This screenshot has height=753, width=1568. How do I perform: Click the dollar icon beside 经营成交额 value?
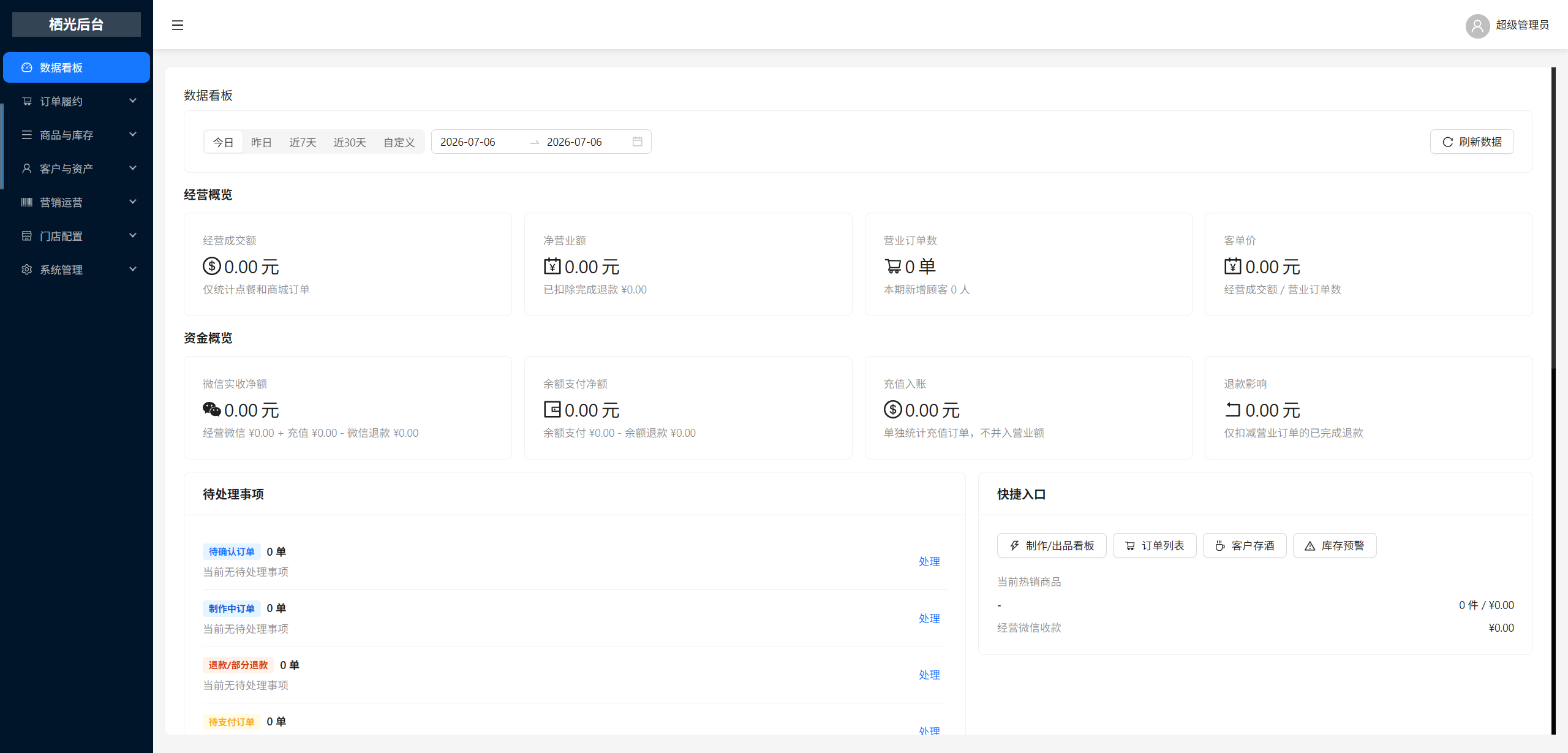coord(212,266)
